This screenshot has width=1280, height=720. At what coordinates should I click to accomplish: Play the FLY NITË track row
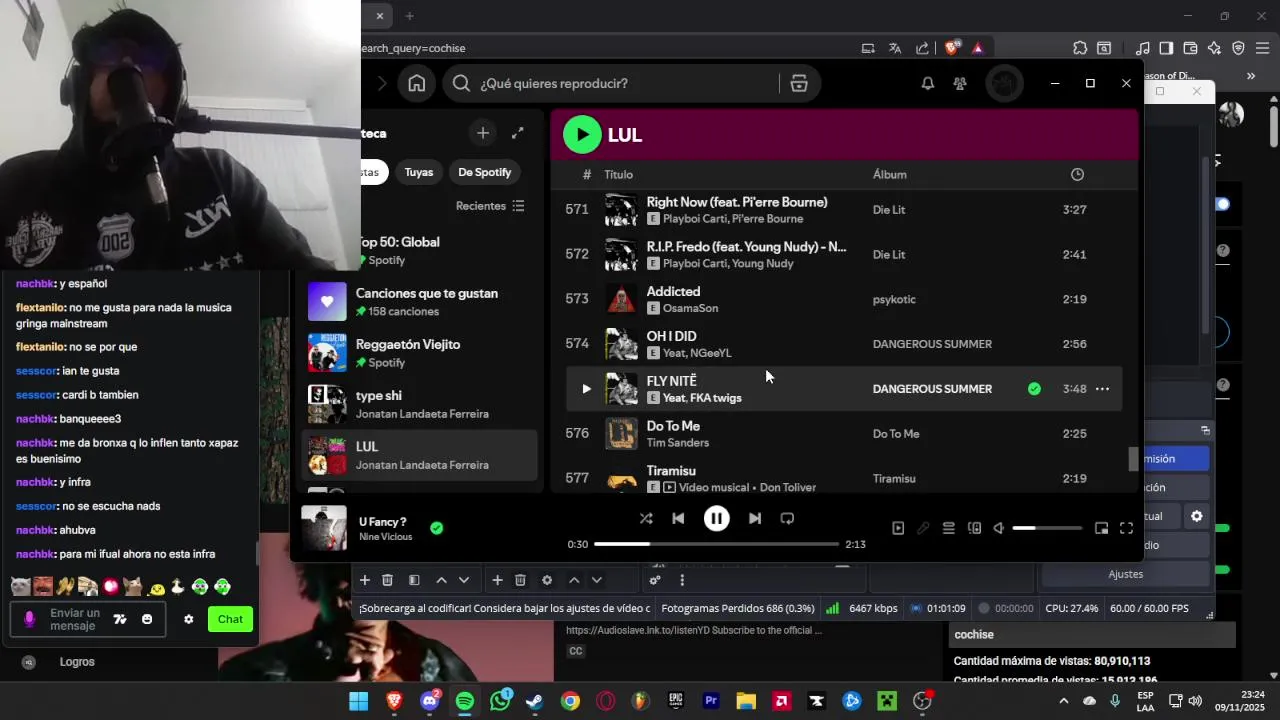(586, 389)
